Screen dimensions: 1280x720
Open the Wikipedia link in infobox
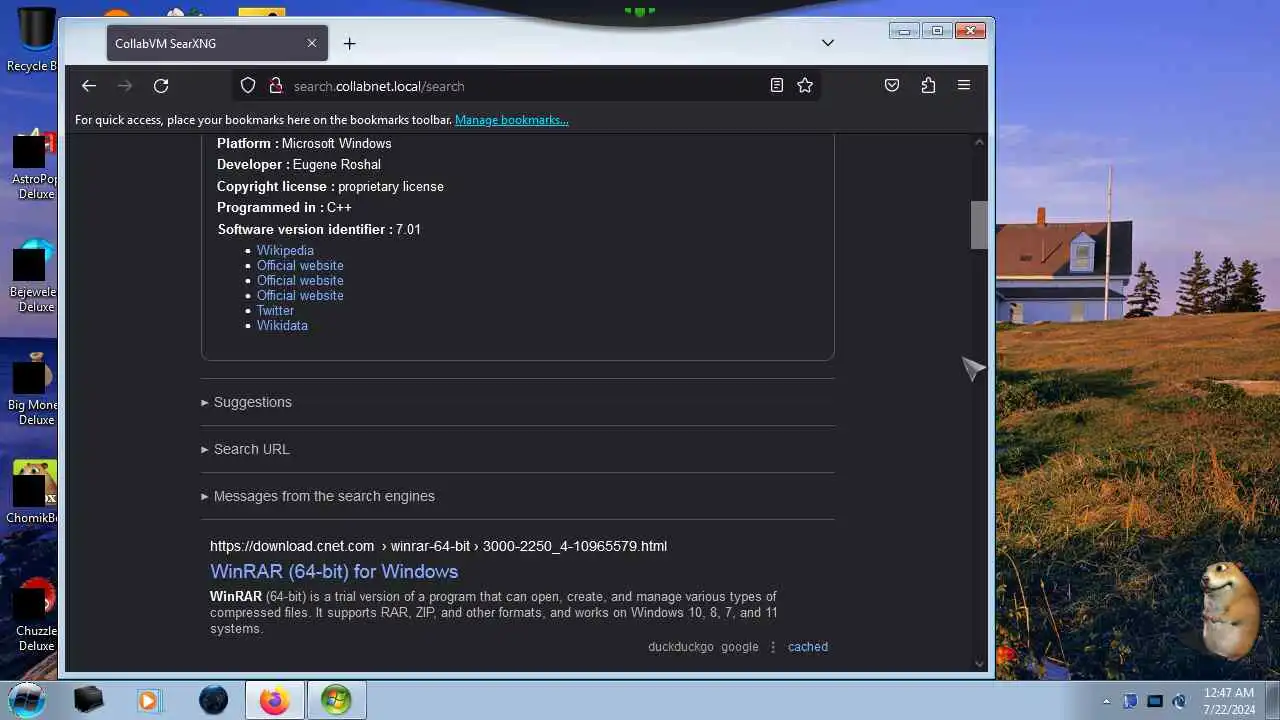pyautogui.click(x=285, y=251)
